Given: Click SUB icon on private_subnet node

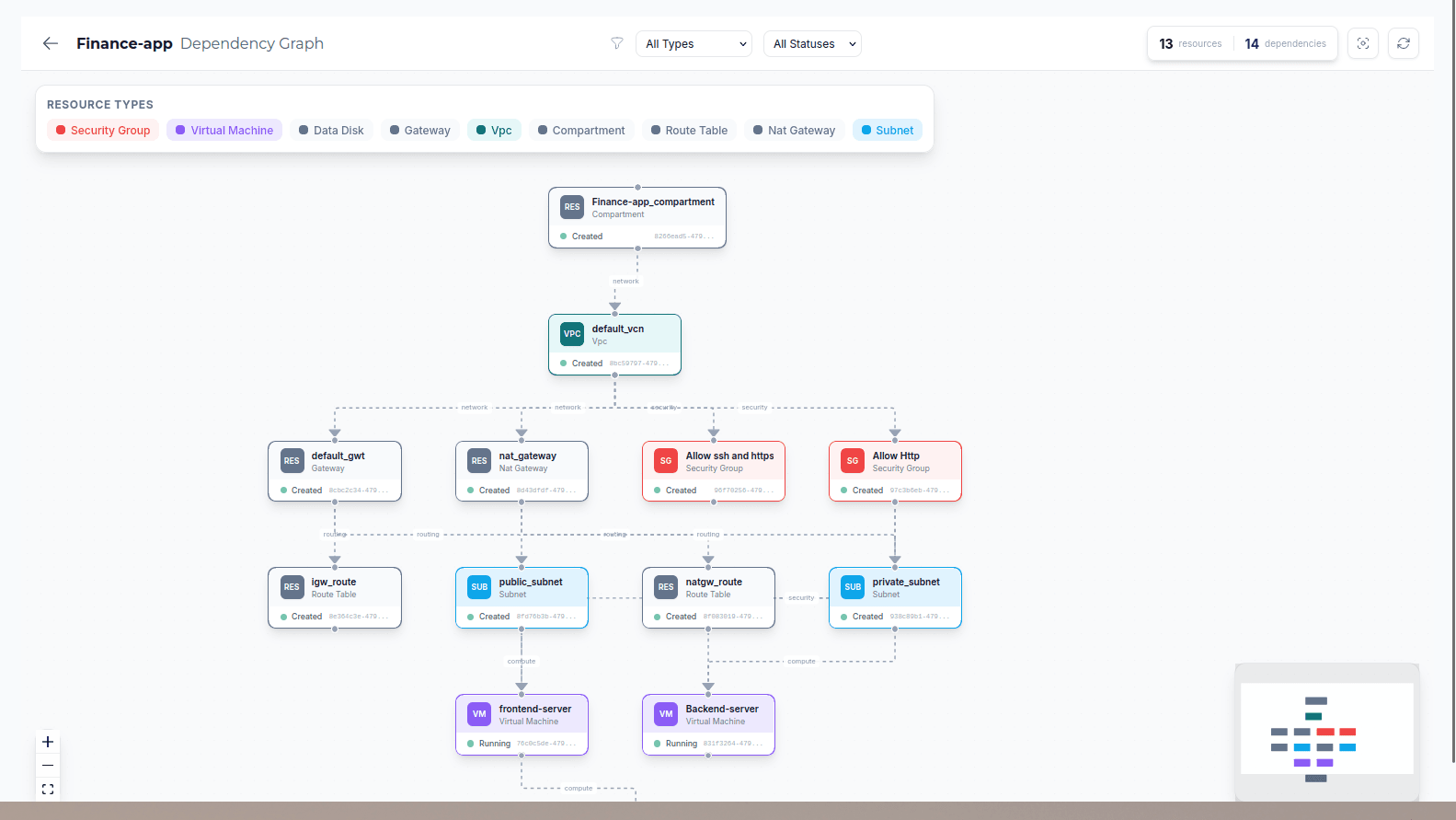Looking at the screenshot, I should pyautogui.click(x=853, y=587).
